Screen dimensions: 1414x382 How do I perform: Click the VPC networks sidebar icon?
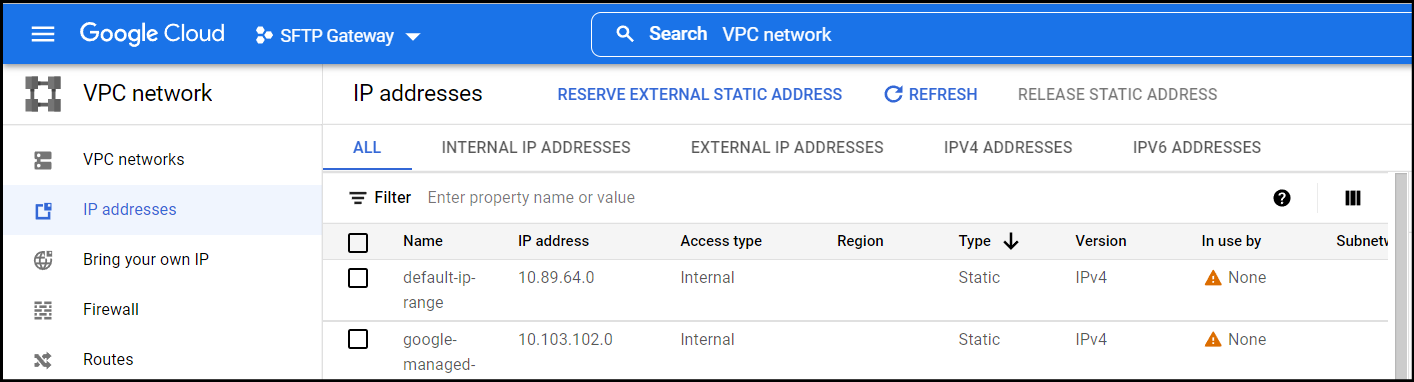tap(43, 160)
